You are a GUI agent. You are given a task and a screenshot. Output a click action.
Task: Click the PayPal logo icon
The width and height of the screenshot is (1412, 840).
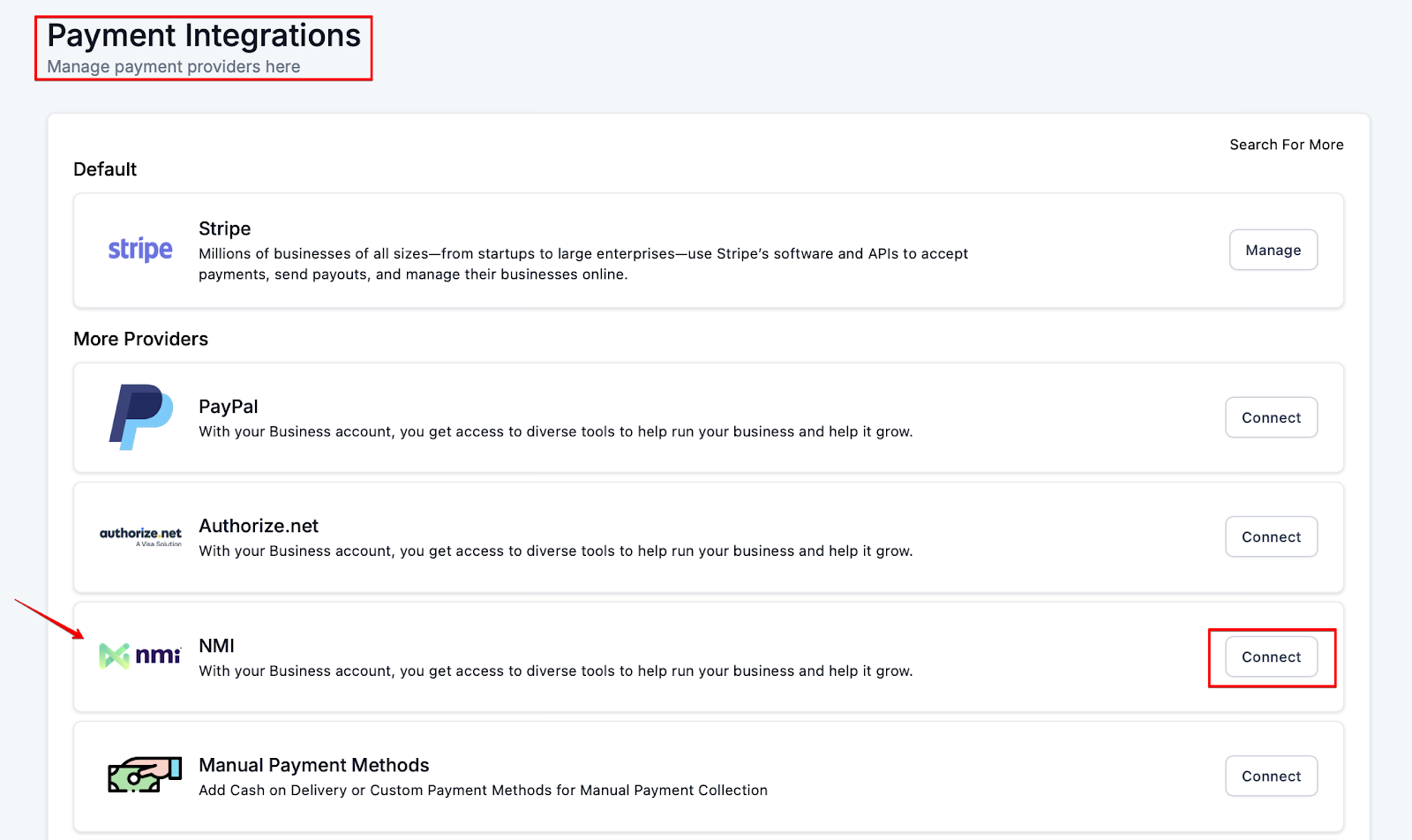[140, 417]
